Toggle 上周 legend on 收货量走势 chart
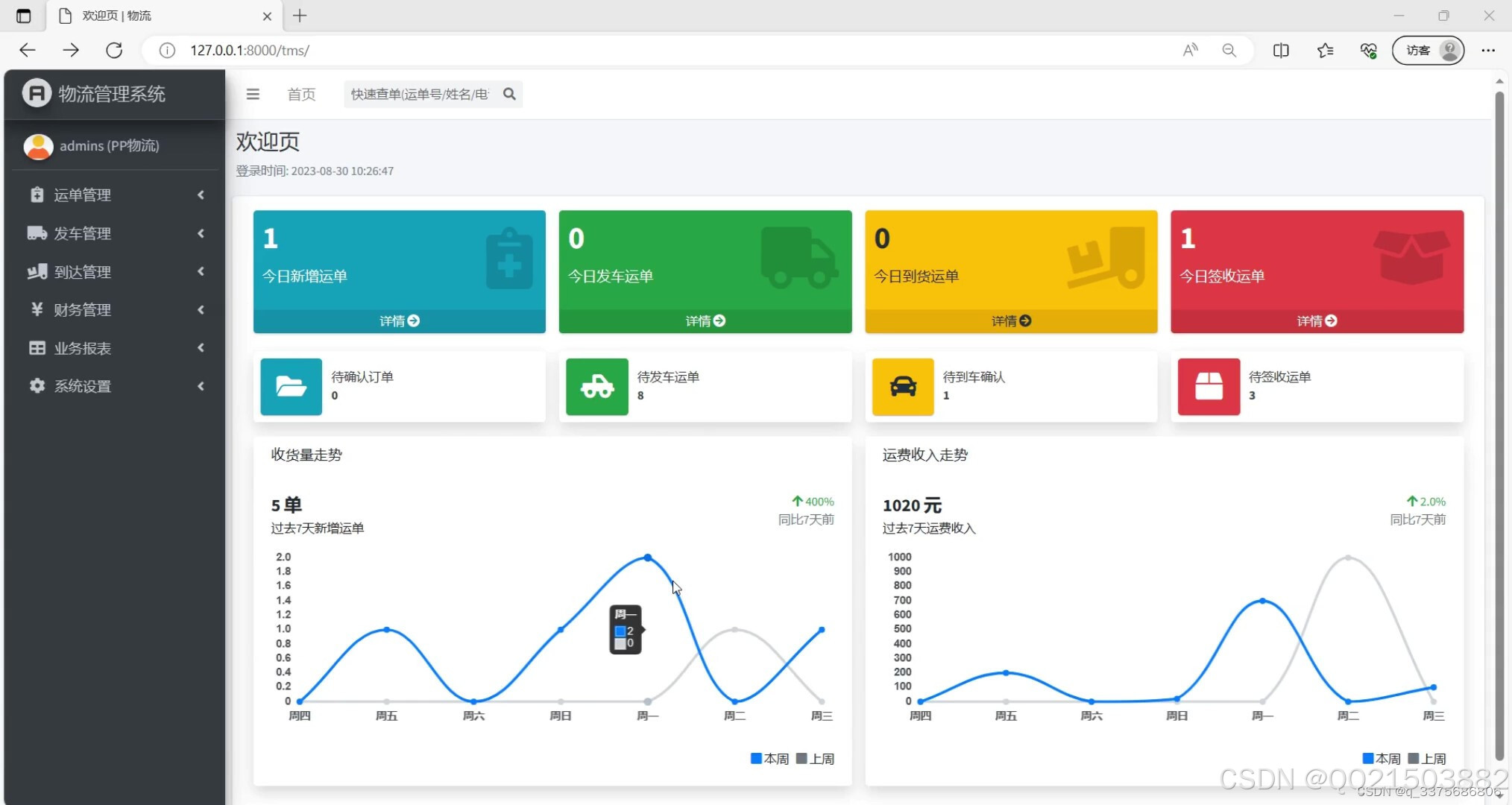Screen dimensions: 1512x805 (x=816, y=758)
